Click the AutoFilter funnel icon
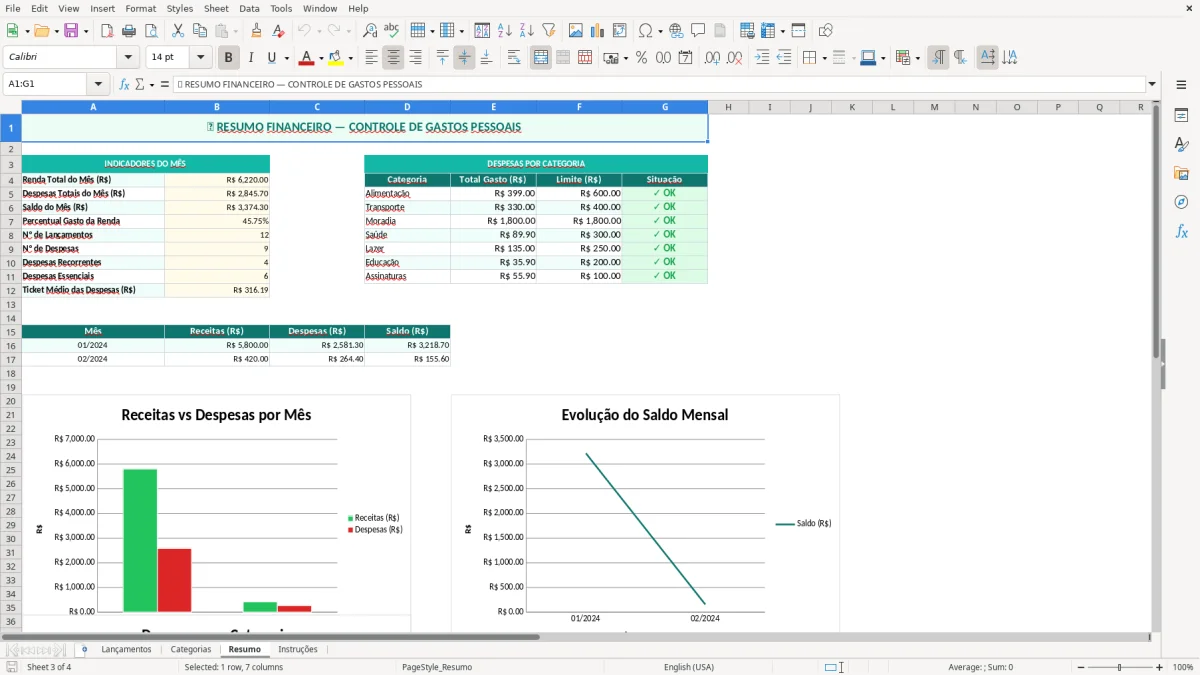The height and width of the screenshot is (675, 1200). coord(549,31)
